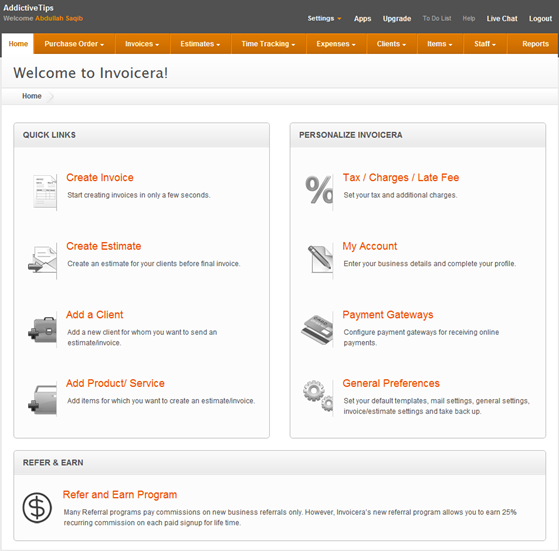Image resolution: width=559 pixels, height=551 pixels.
Task: Click the Create Invoice document icon
Action: 45,192
